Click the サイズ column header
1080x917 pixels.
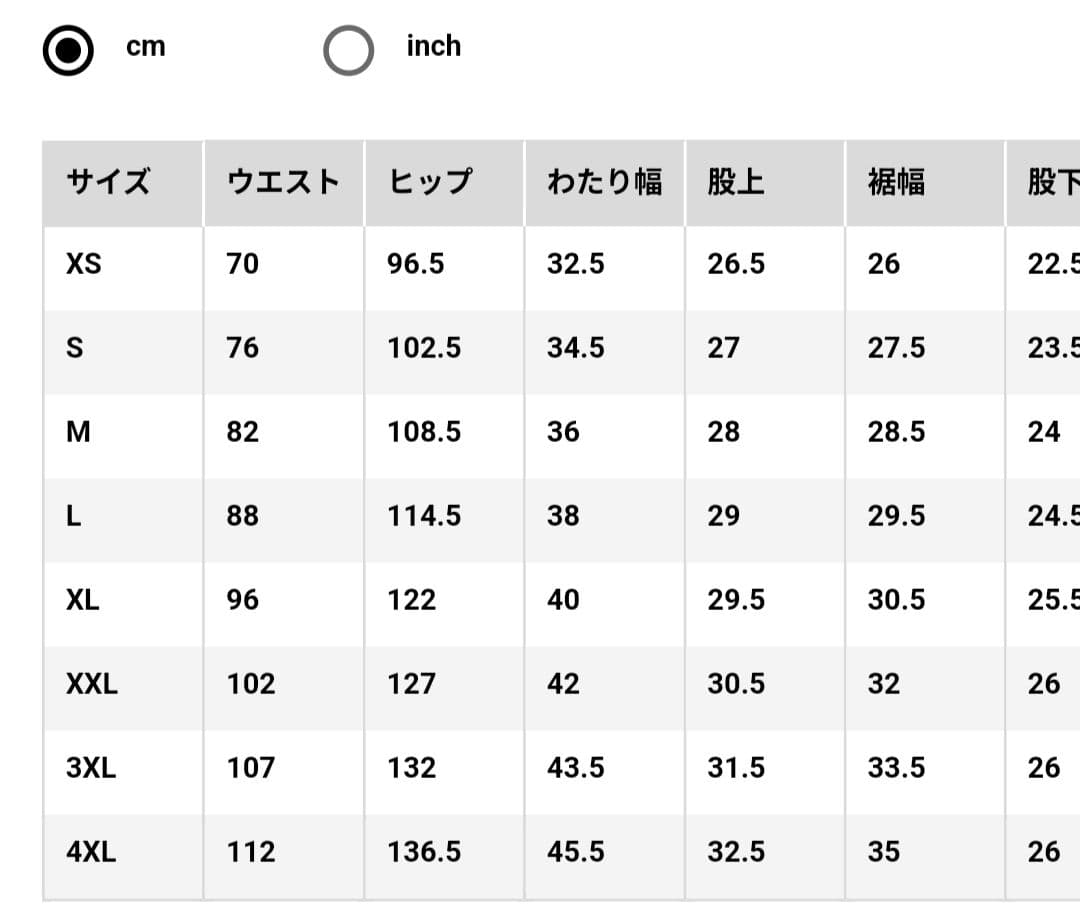click(x=108, y=183)
